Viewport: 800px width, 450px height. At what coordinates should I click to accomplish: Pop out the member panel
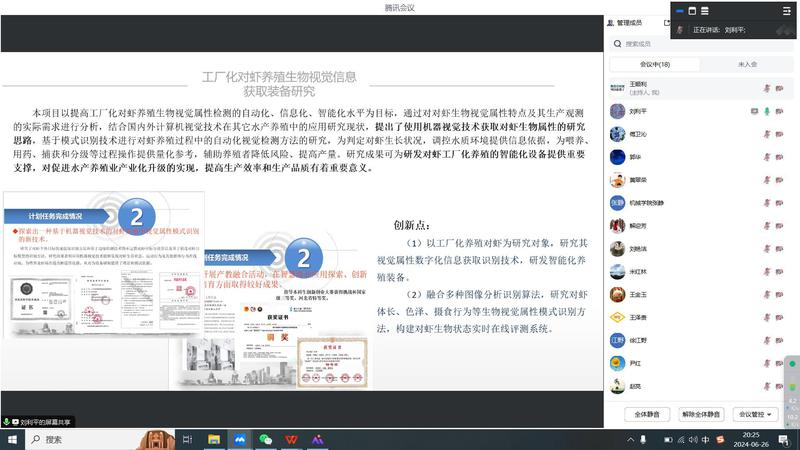(x=666, y=22)
